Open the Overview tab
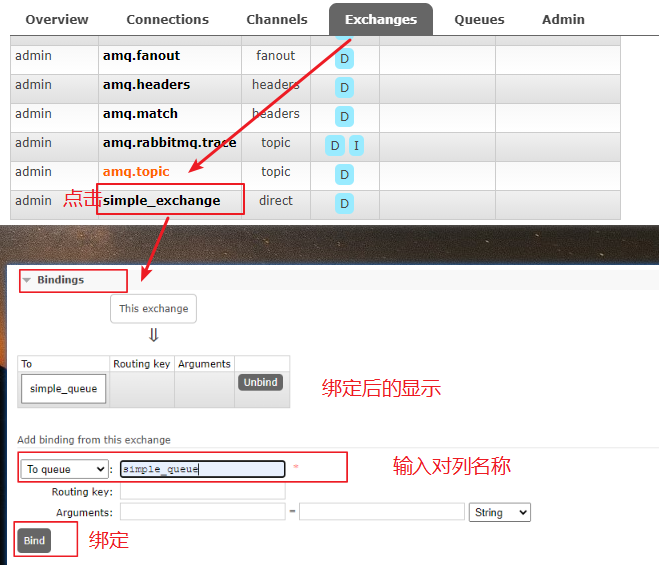The height and width of the screenshot is (565, 659). point(57,20)
